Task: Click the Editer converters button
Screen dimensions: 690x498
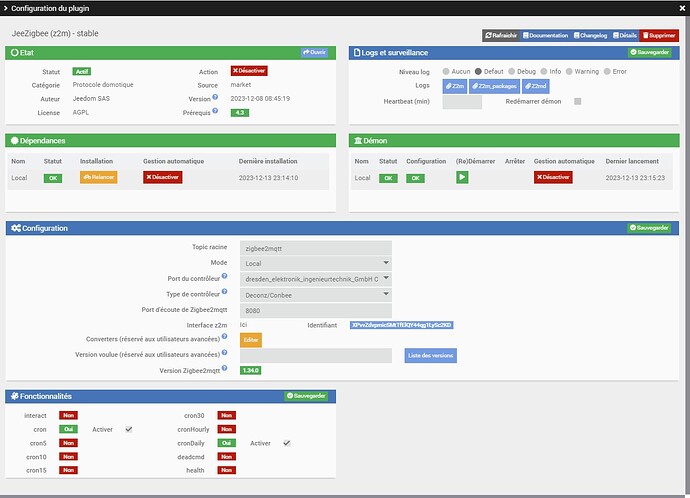Action: click(x=251, y=340)
